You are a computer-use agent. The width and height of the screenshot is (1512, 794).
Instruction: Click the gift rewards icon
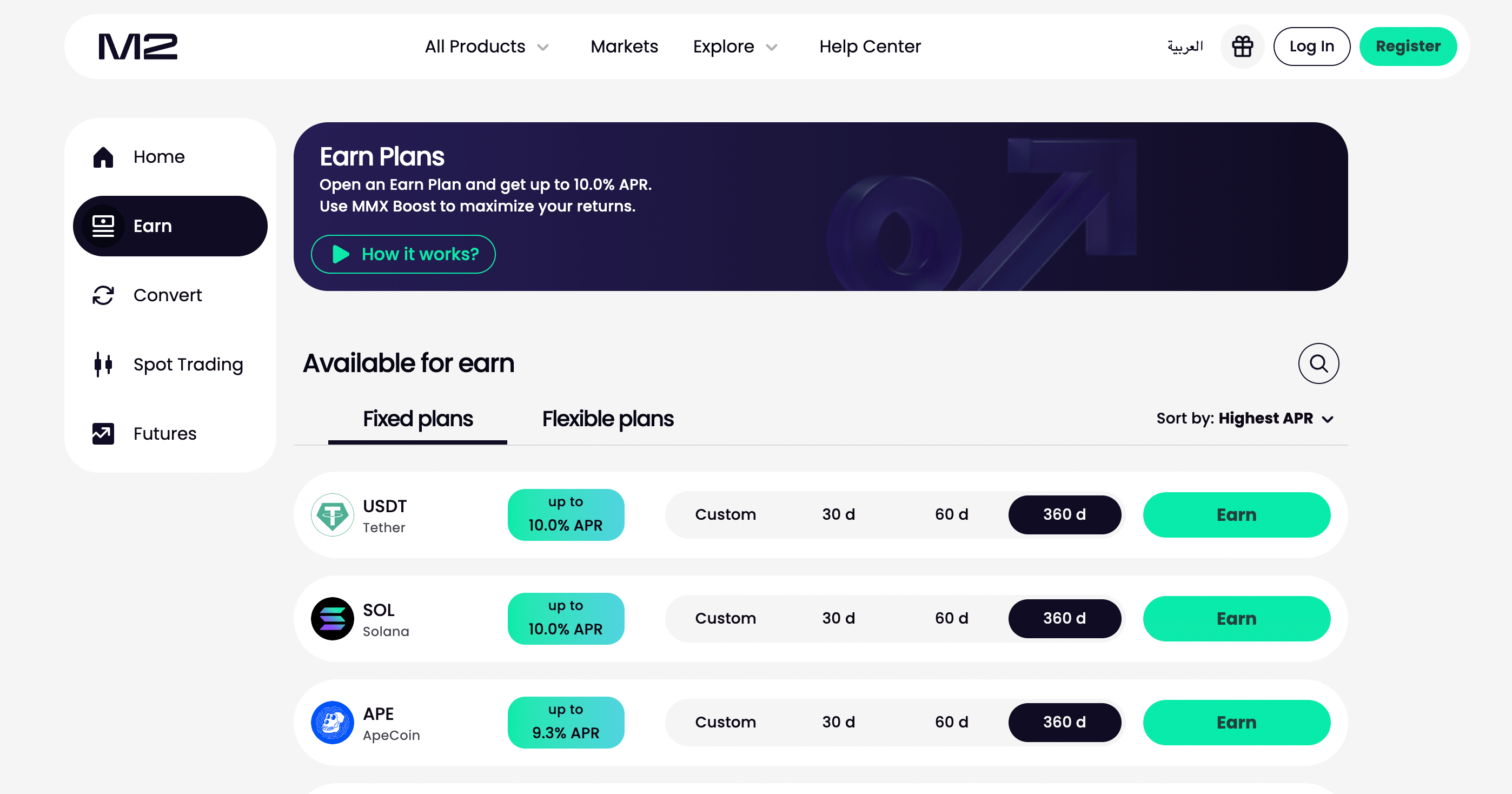1243,47
